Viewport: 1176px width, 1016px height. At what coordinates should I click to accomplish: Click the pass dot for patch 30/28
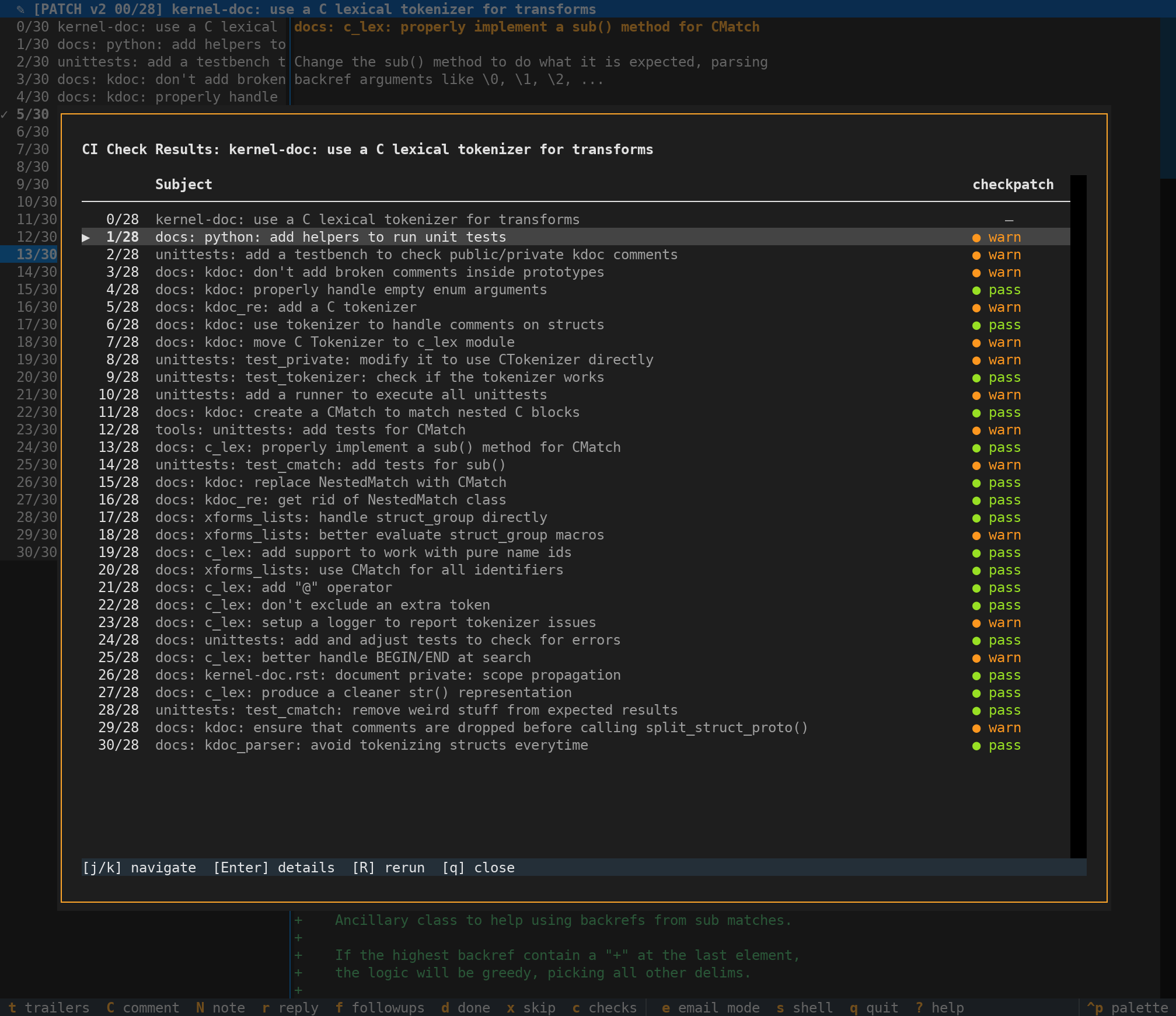click(976, 746)
